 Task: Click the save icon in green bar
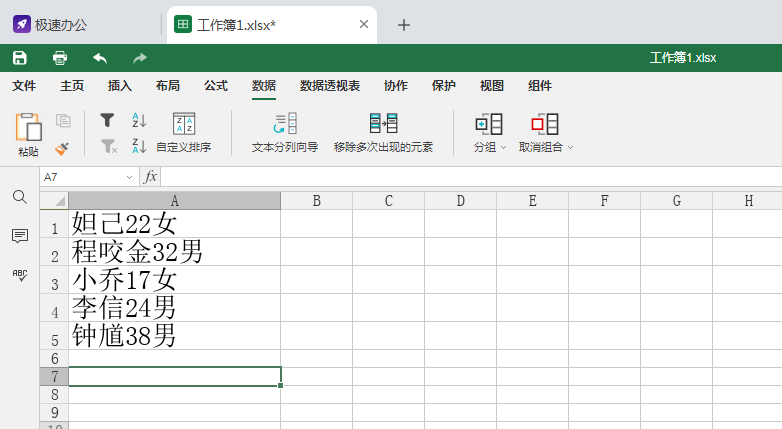tap(19, 58)
